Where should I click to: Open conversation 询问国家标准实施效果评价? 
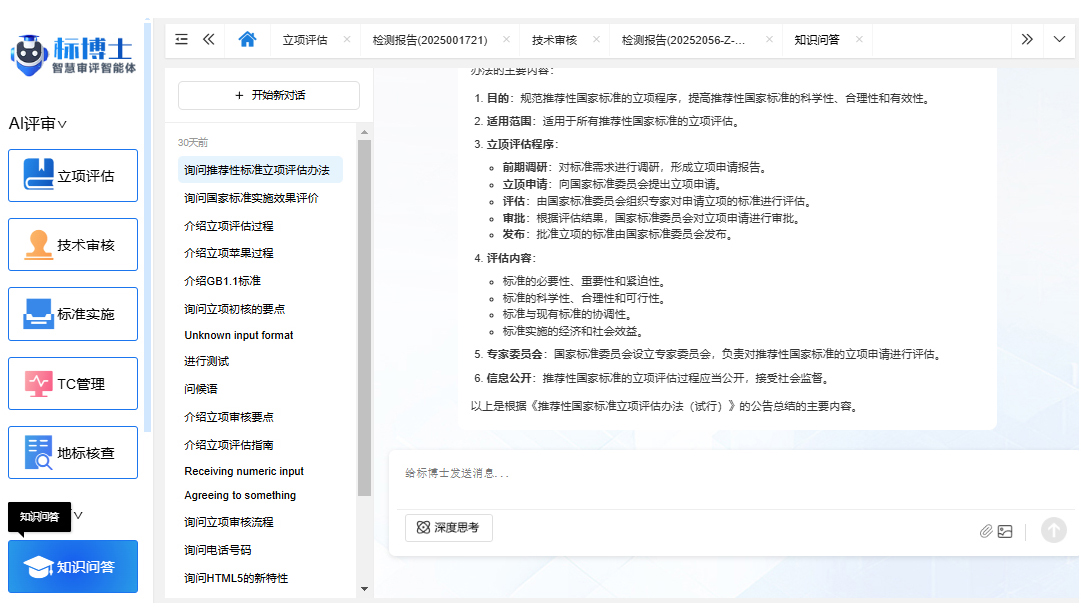[x=251, y=198]
